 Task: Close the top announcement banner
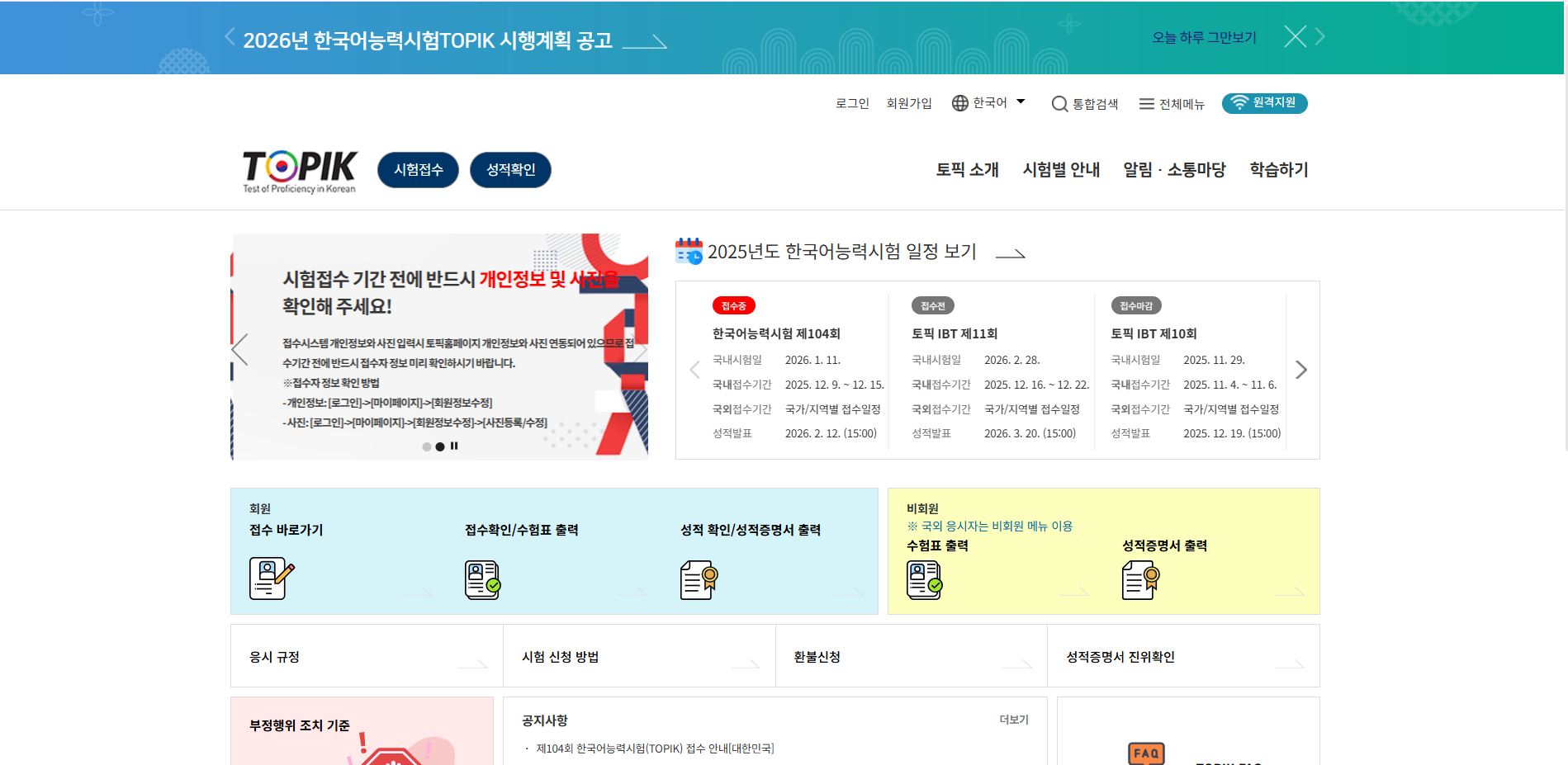coord(1295,36)
